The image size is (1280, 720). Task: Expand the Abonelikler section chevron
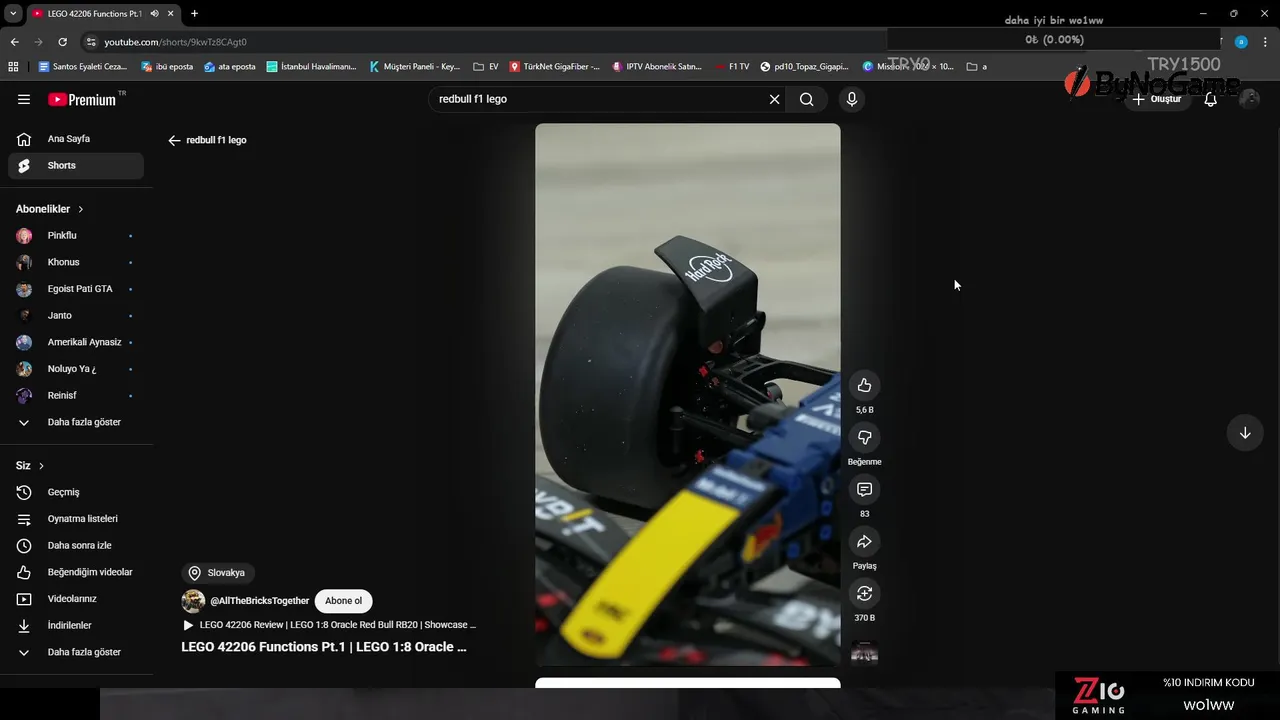(x=81, y=209)
